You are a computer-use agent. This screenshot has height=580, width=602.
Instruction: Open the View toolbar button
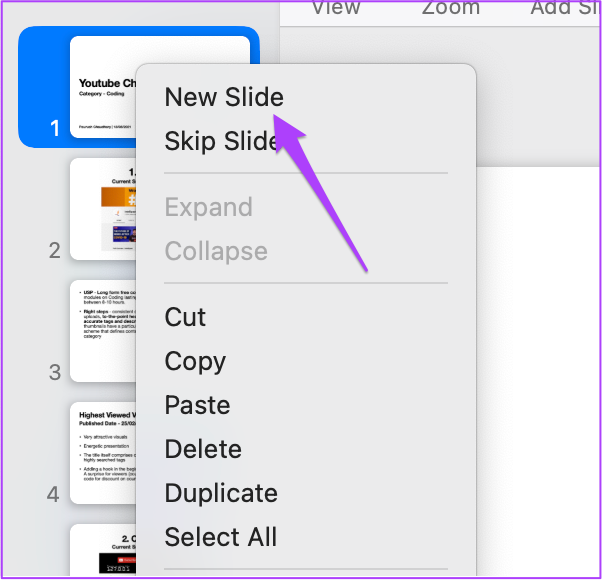[336, 8]
